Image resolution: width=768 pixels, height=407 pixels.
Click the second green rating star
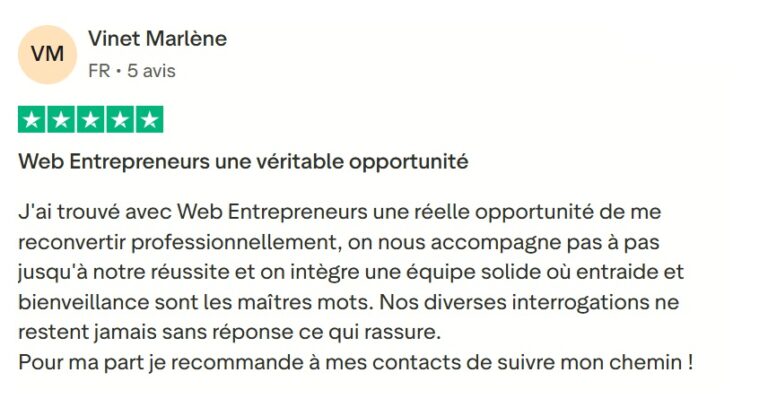(62, 120)
